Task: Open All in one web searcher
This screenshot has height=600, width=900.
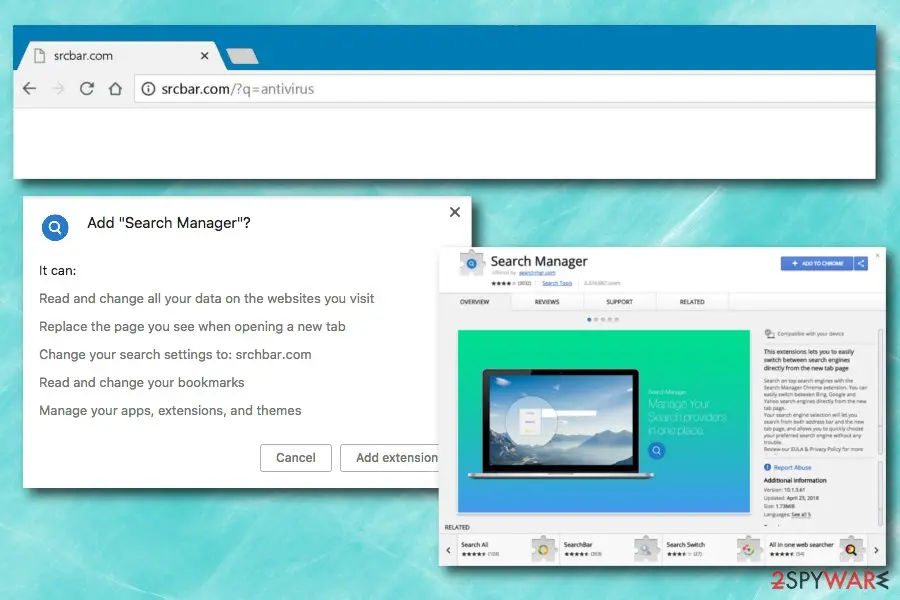Action: 801,544
